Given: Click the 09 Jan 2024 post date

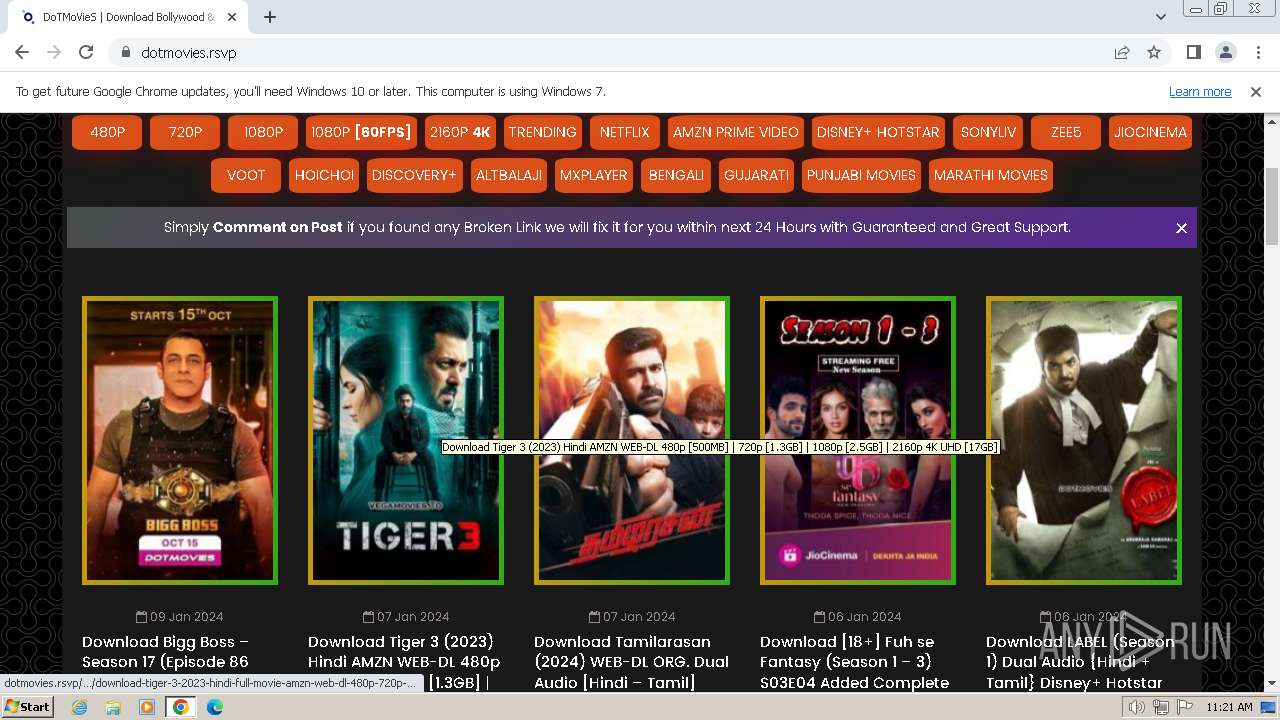Looking at the screenshot, I should [180, 617].
